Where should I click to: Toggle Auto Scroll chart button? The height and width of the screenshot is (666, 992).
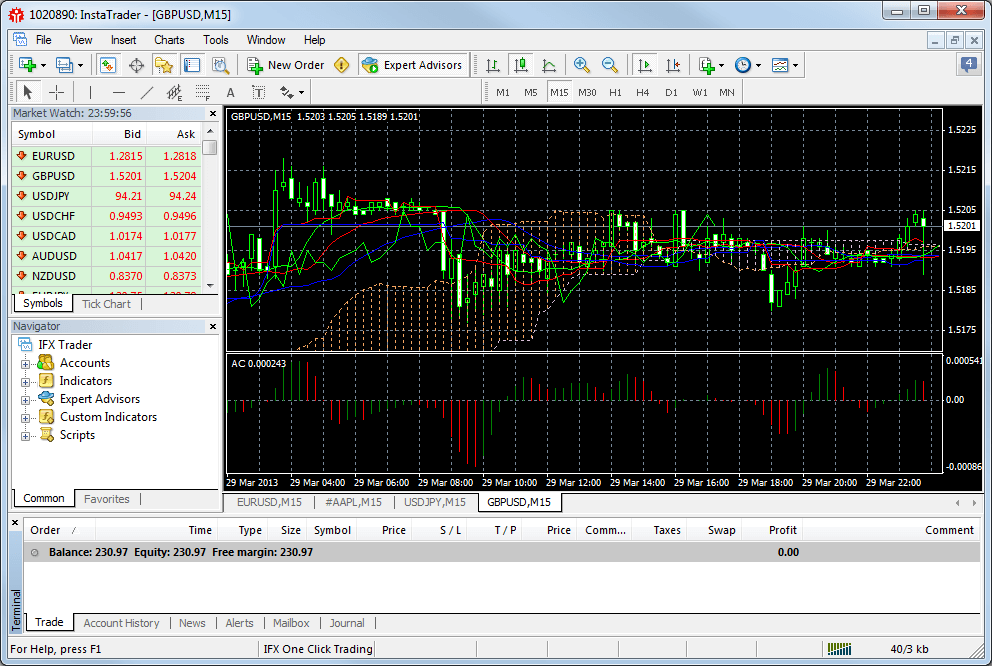(644, 65)
